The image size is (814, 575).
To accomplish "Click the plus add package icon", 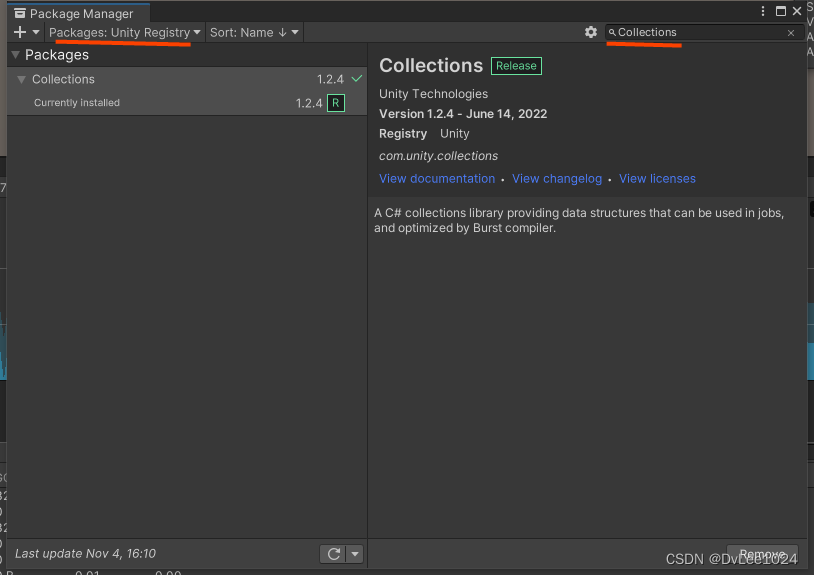I will 20,32.
